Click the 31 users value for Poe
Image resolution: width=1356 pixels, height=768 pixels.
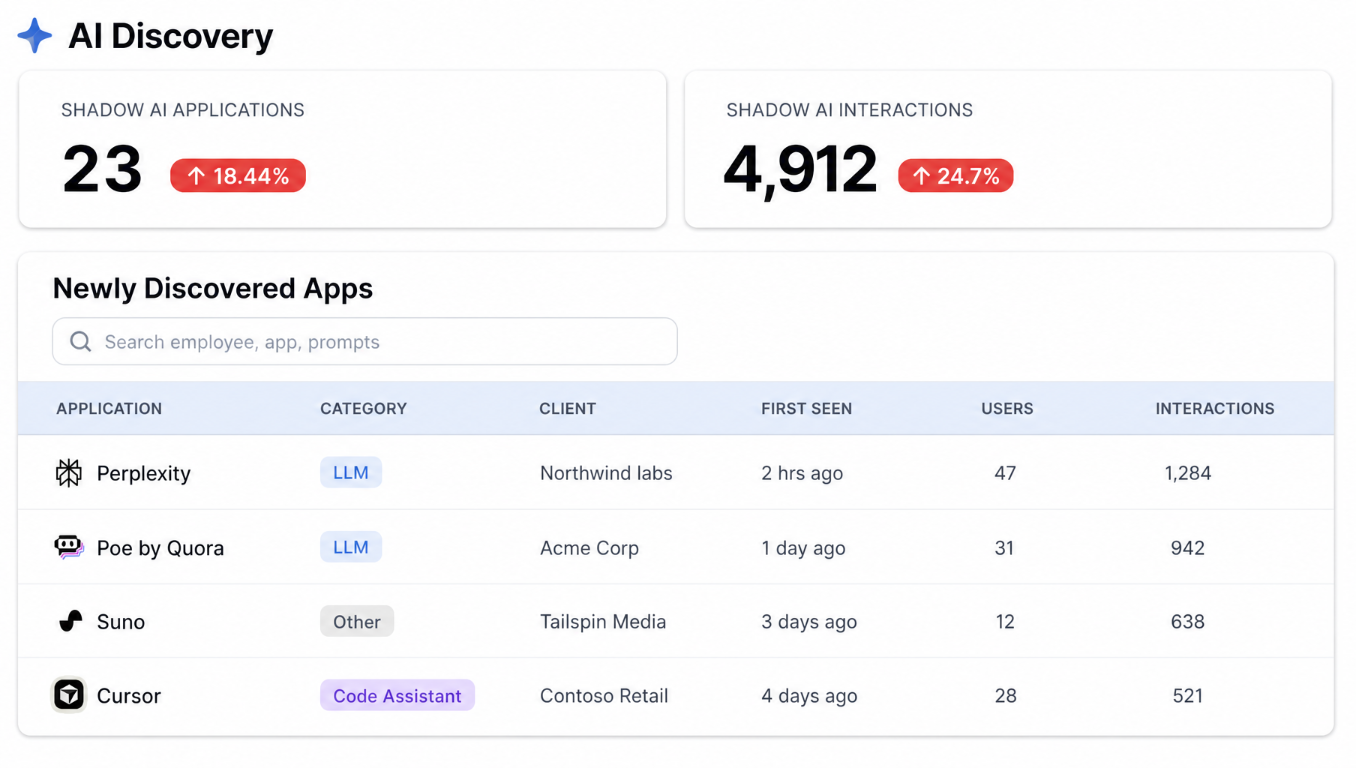click(1005, 548)
